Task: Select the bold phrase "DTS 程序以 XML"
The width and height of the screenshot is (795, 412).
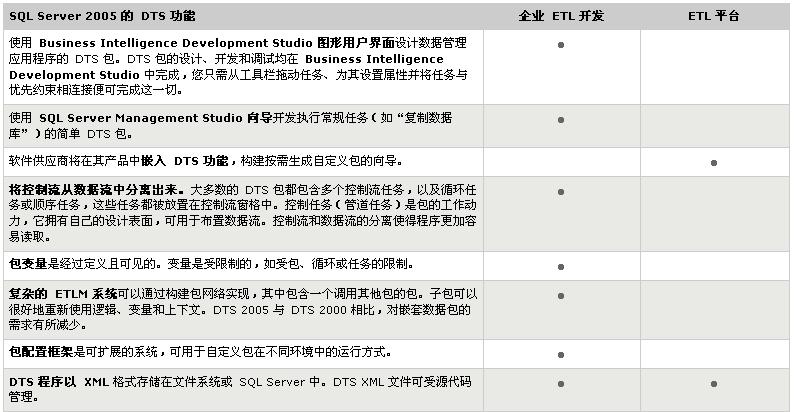Action: click(59, 382)
